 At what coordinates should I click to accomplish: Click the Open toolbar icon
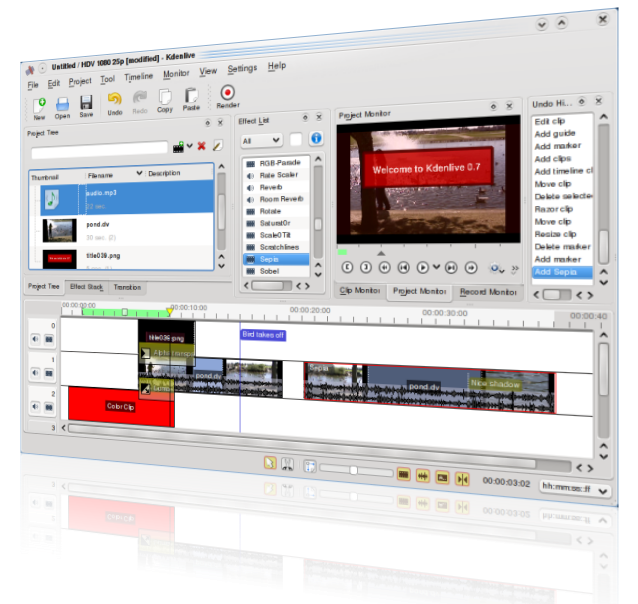tap(62, 104)
